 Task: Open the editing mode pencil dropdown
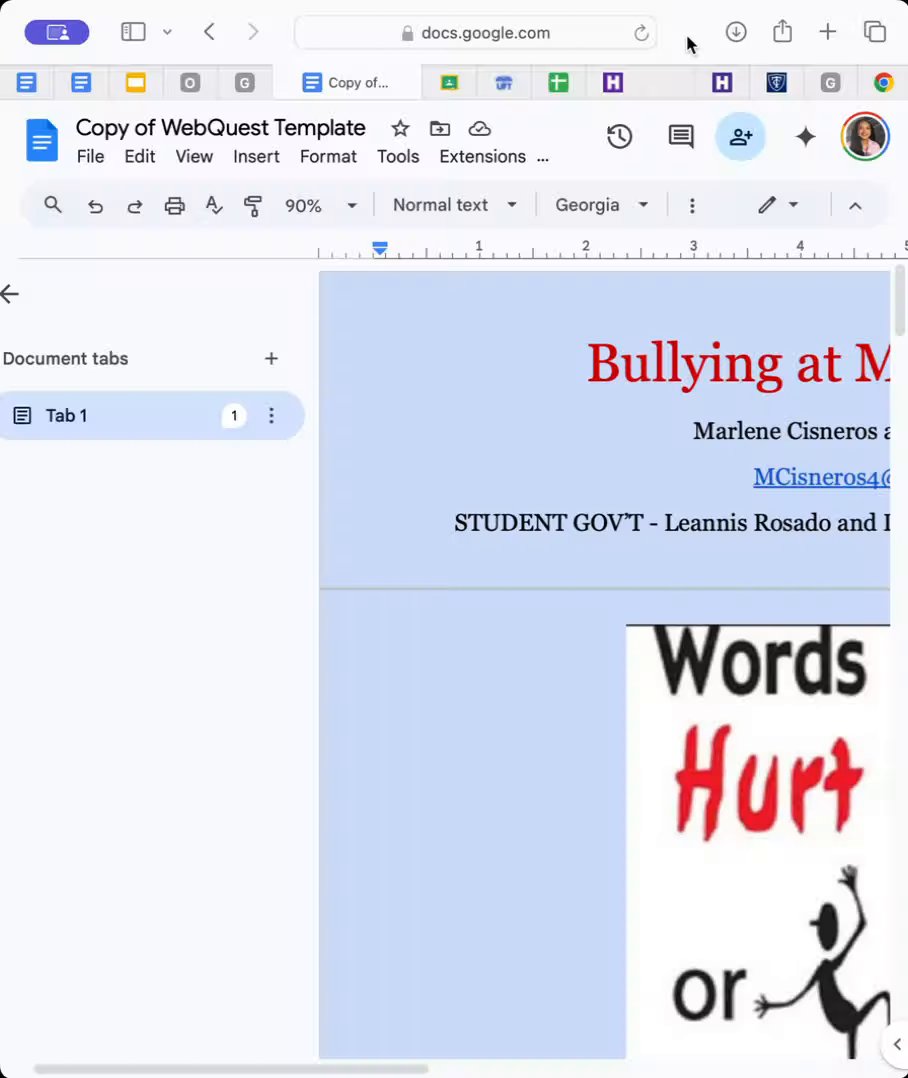pyautogui.click(x=777, y=205)
